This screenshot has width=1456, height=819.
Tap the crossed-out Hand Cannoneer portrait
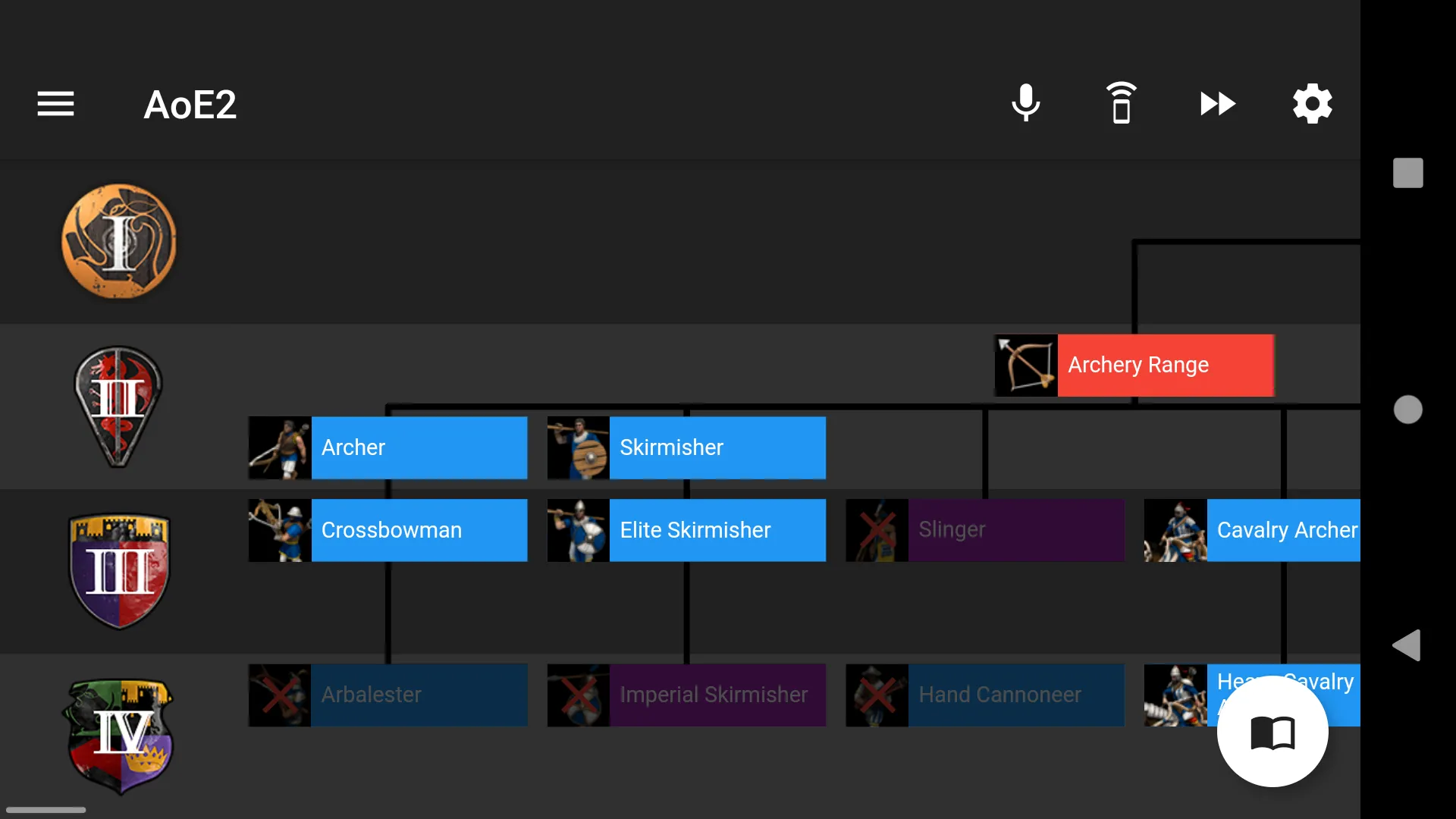pyautogui.click(x=877, y=695)
